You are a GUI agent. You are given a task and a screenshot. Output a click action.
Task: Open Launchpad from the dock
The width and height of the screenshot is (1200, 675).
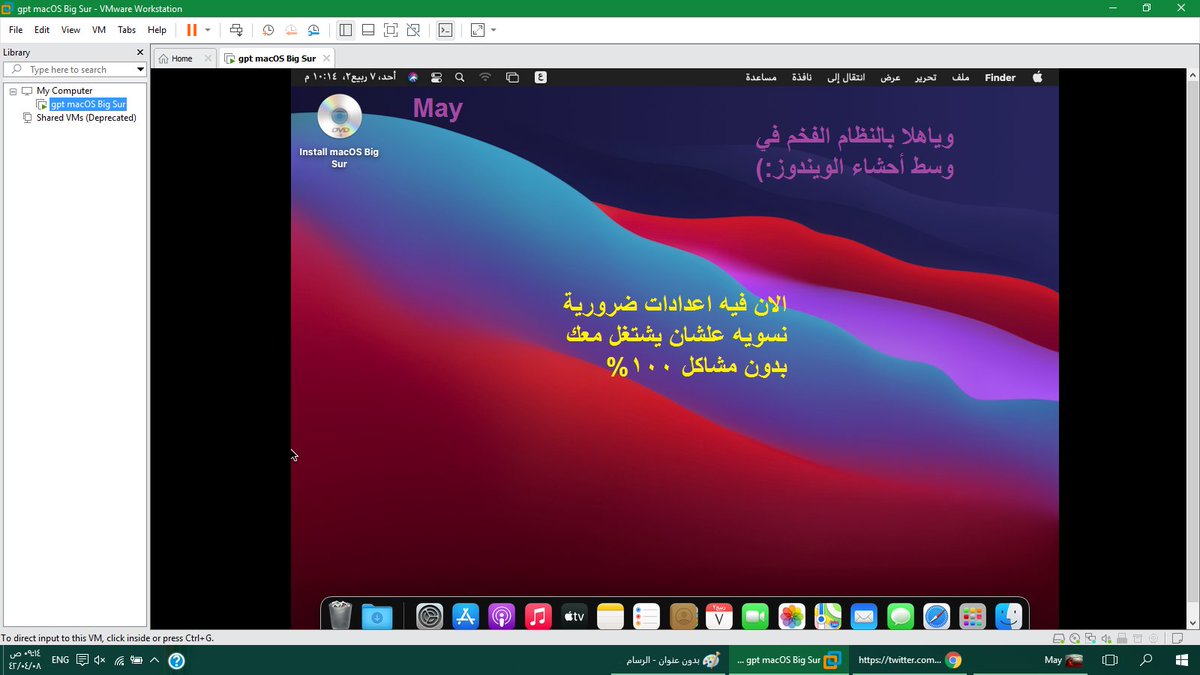(972, 617)
